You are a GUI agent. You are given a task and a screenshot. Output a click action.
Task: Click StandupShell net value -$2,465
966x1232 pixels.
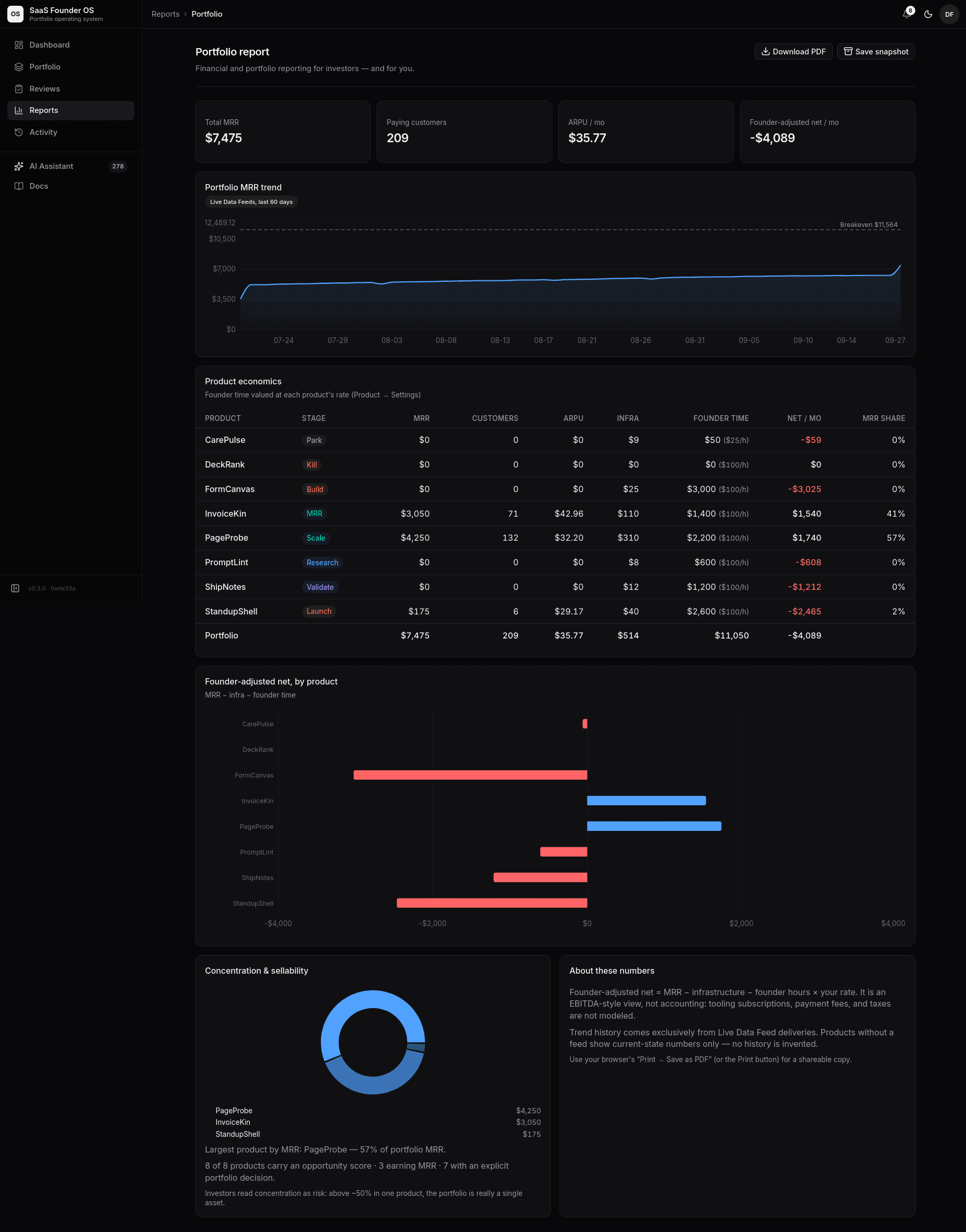804,611
